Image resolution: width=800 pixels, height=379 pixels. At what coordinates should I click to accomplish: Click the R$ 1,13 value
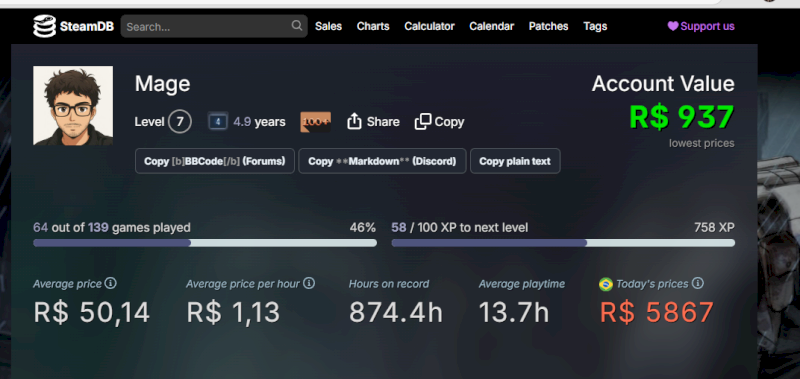233,313
